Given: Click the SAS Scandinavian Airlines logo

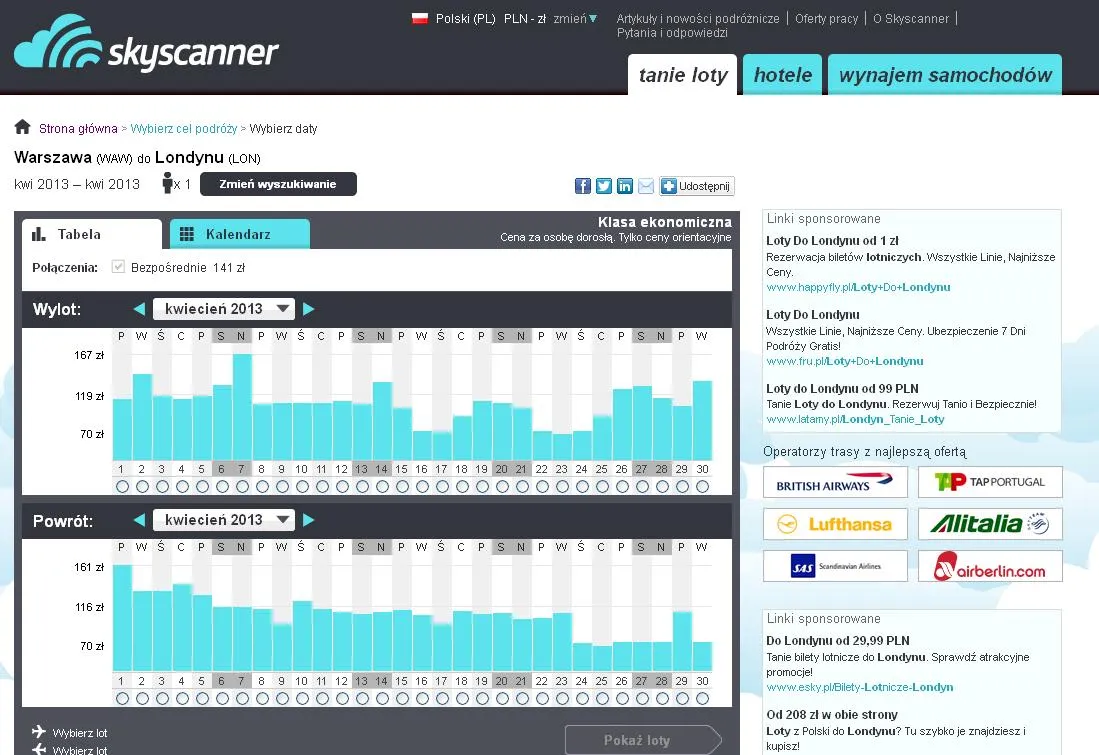Looking at the screenshot, I should click(835, 566).
